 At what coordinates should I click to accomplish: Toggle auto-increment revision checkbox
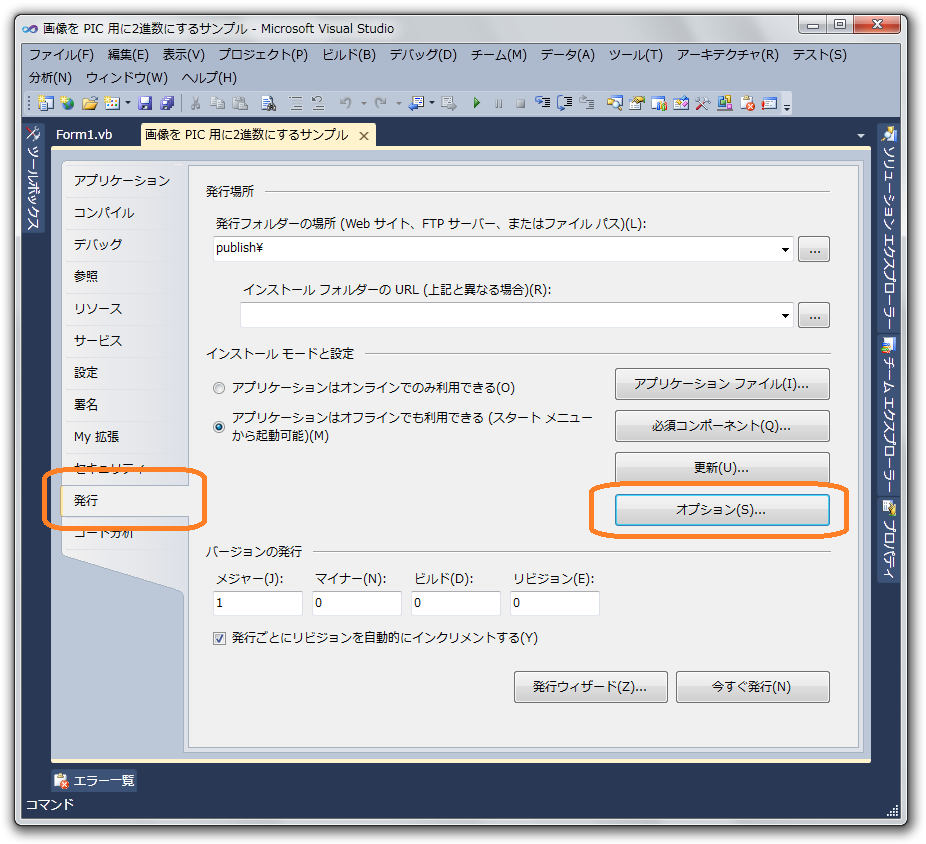click(219, 638)
